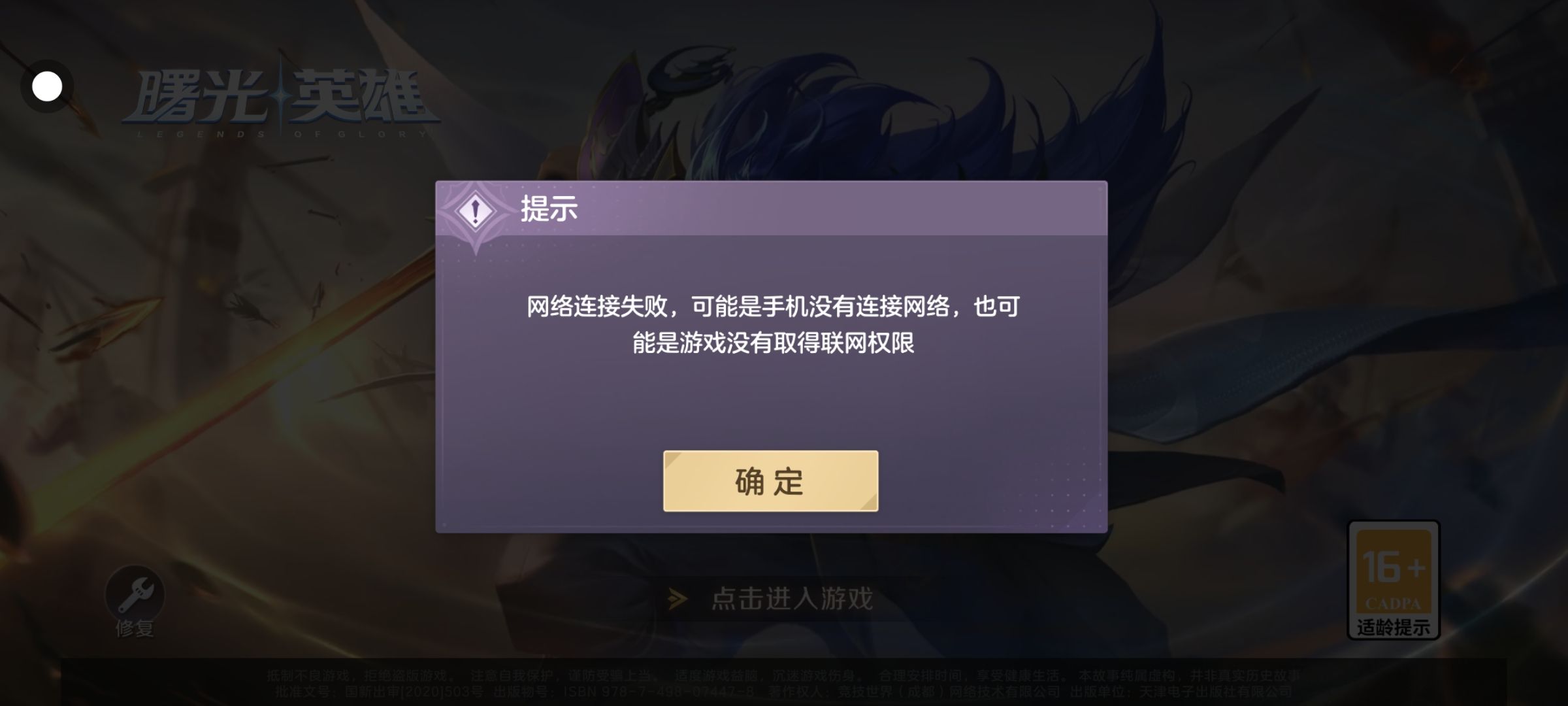1568x706 pixels.
Task: Click the 修复 label below the wrench
Action: 135,629
